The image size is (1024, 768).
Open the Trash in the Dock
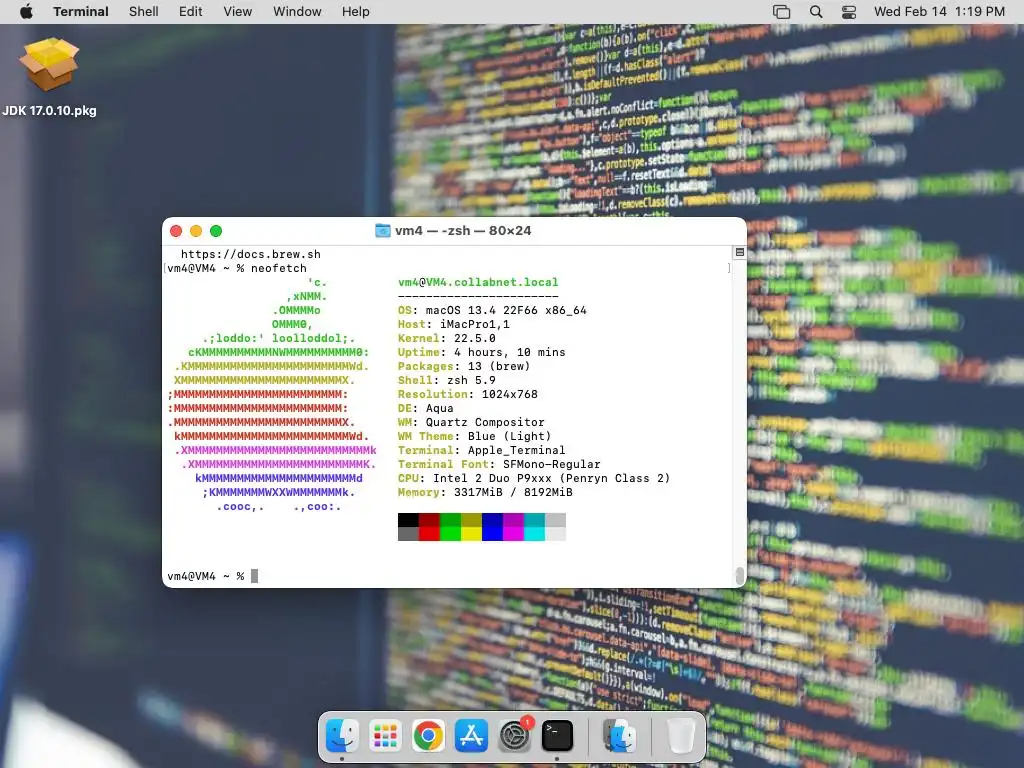point(680,736)
